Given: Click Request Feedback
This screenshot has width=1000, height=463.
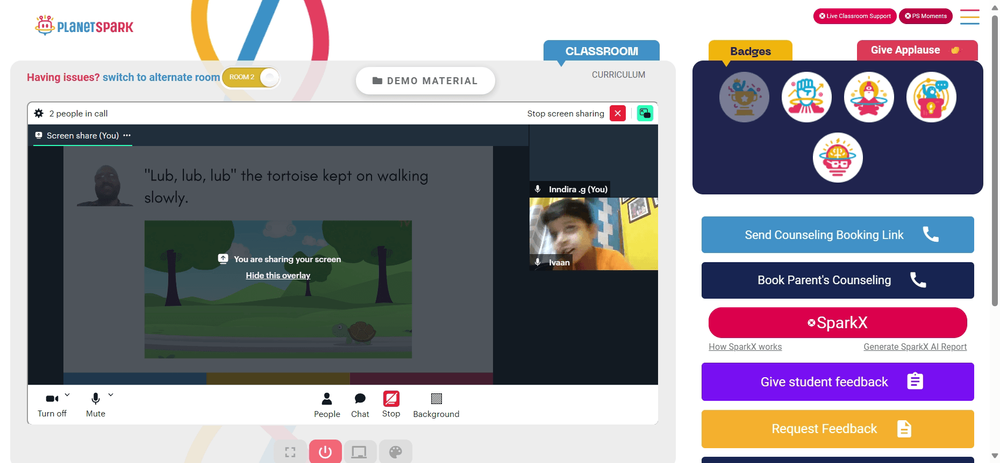Looking at the screenshot, I should tap(837, 429).
